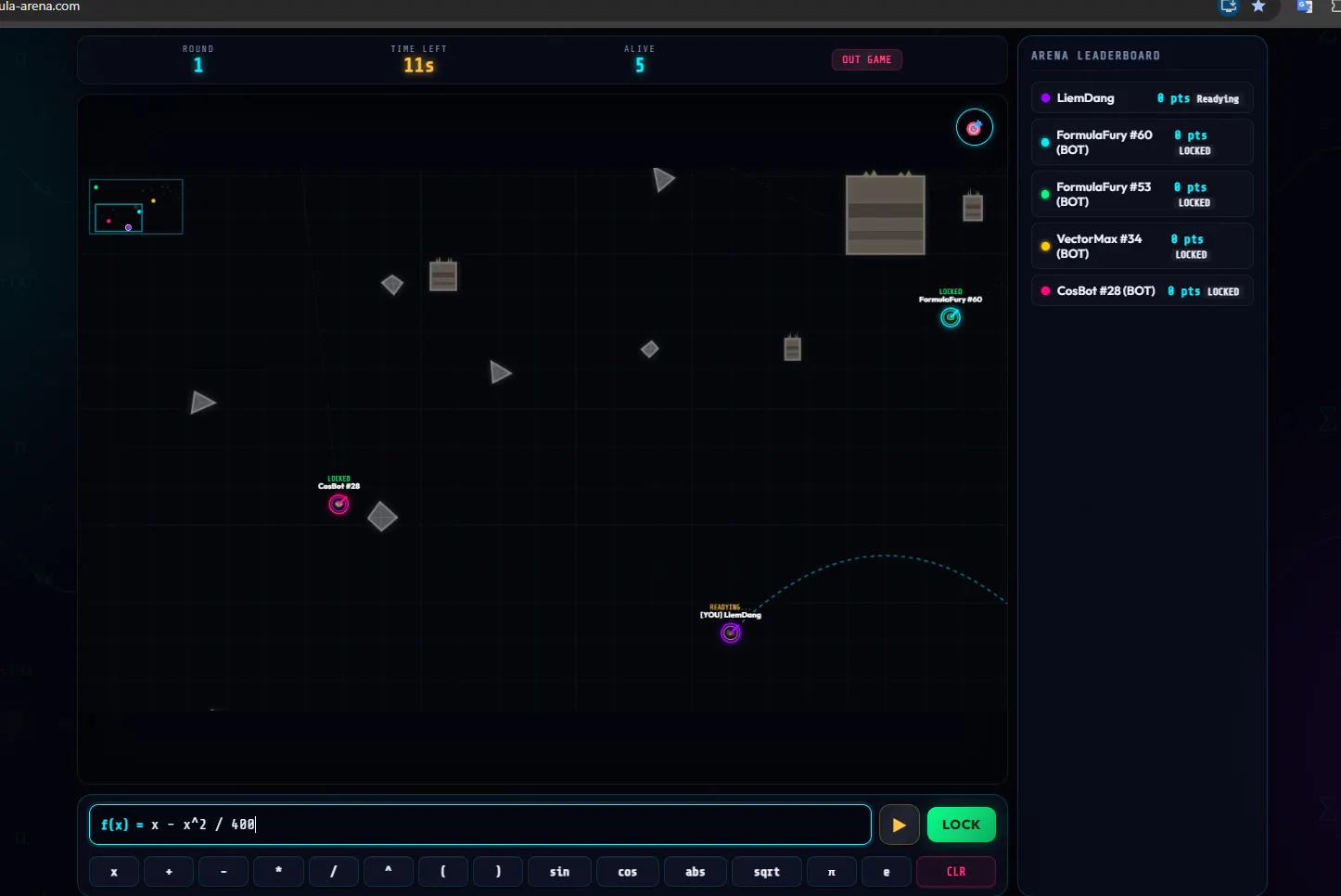Image resolution: width=1341 pixels, height=896 pixels.
Task: Bookmark page with browser star icon
Action: [x=1258, y=6]
